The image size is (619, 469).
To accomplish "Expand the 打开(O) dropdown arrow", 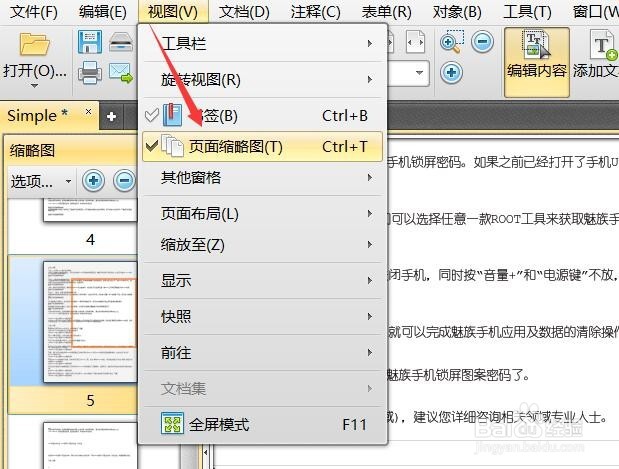I will coord(35,86).
